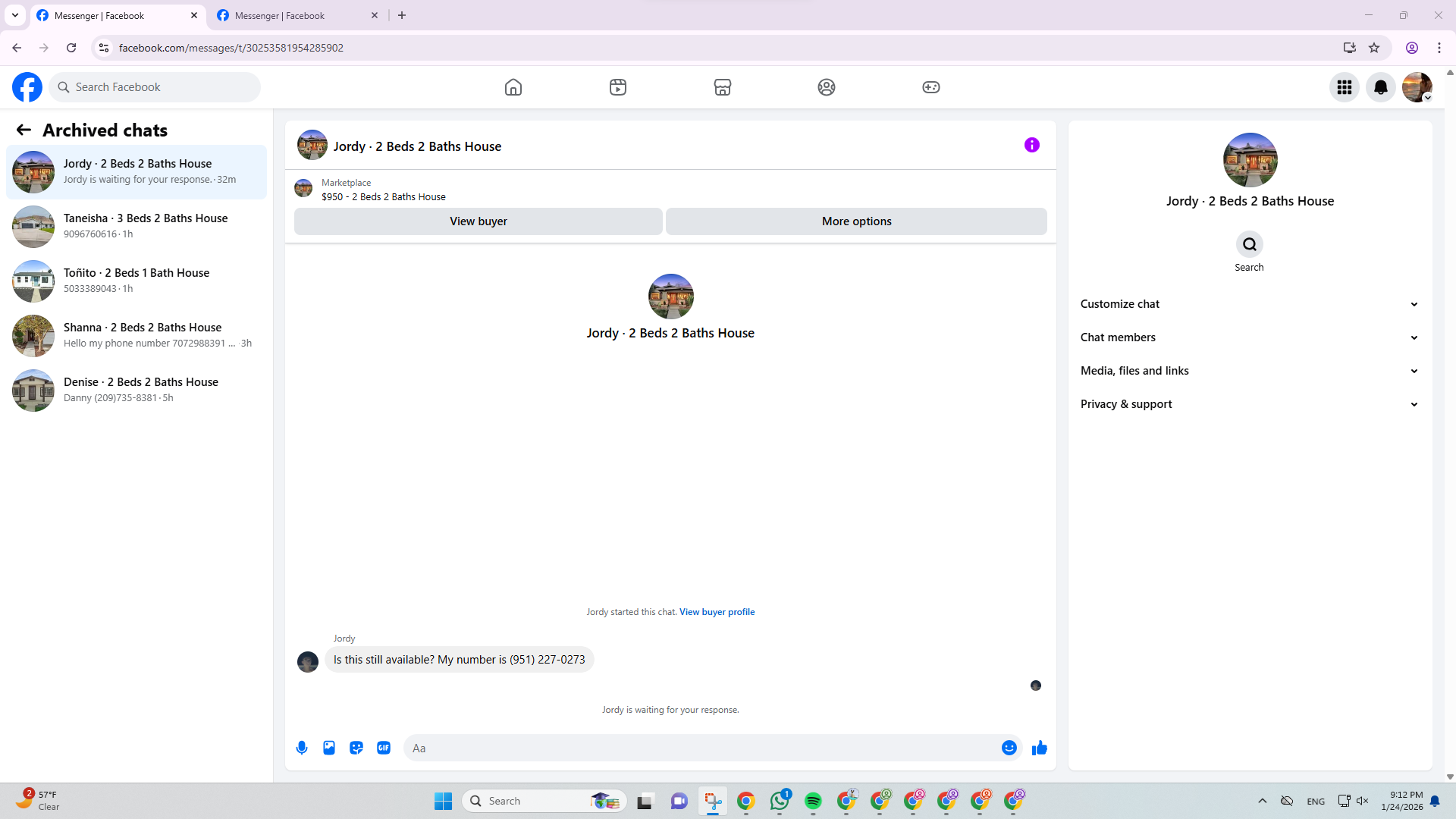Open the emoji picker in message box
The width and height of the screenshot is (1456, 819).
tap(1009, 748)
